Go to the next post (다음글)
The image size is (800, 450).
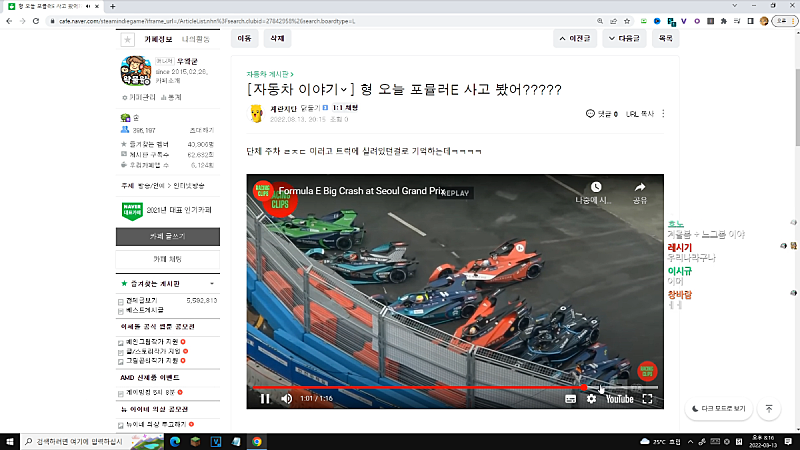tap(623, 39)
